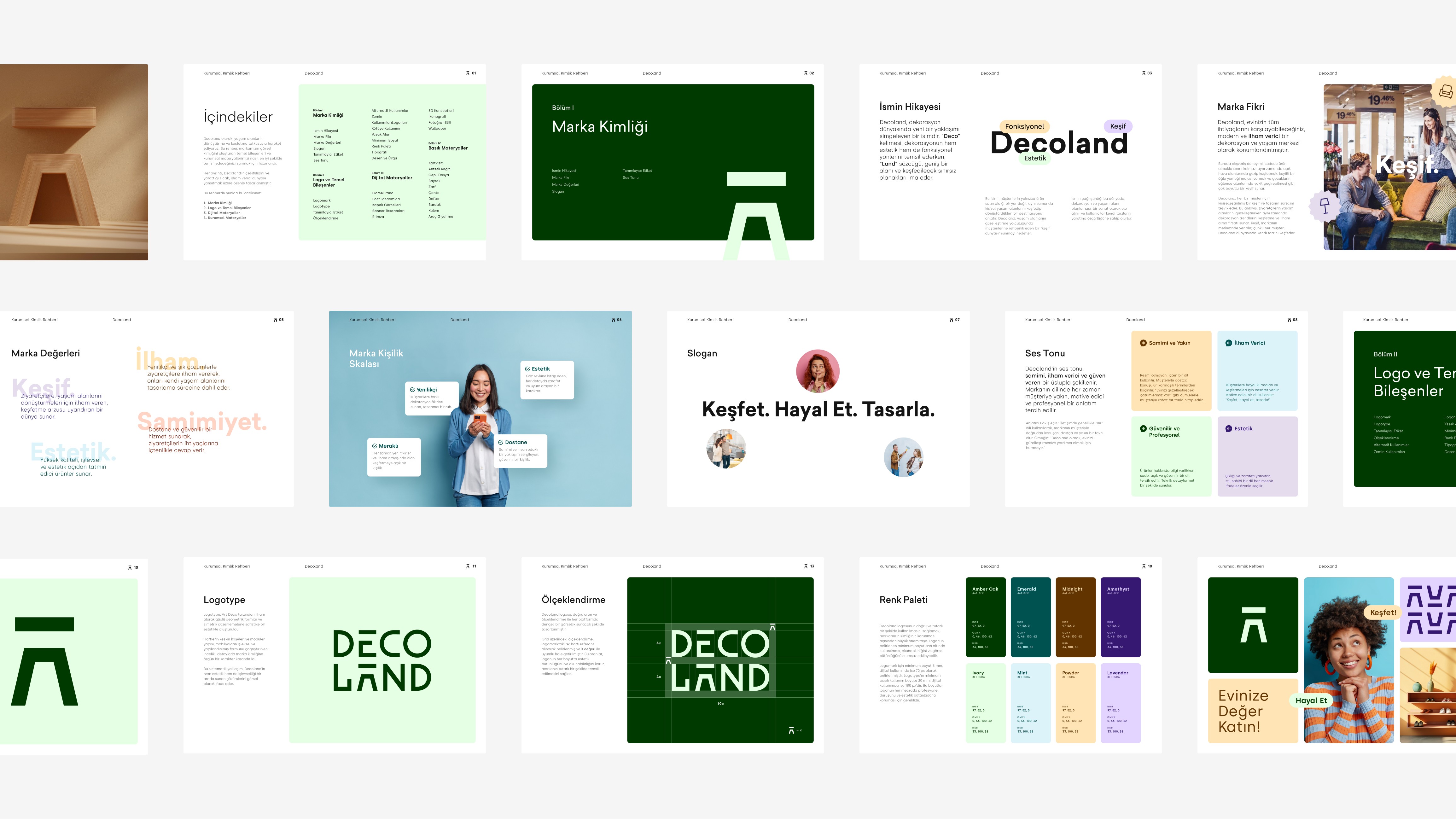Click the Logomark item in Bölüm II list
1456x819 pixels.
[x=1382, y=417]
